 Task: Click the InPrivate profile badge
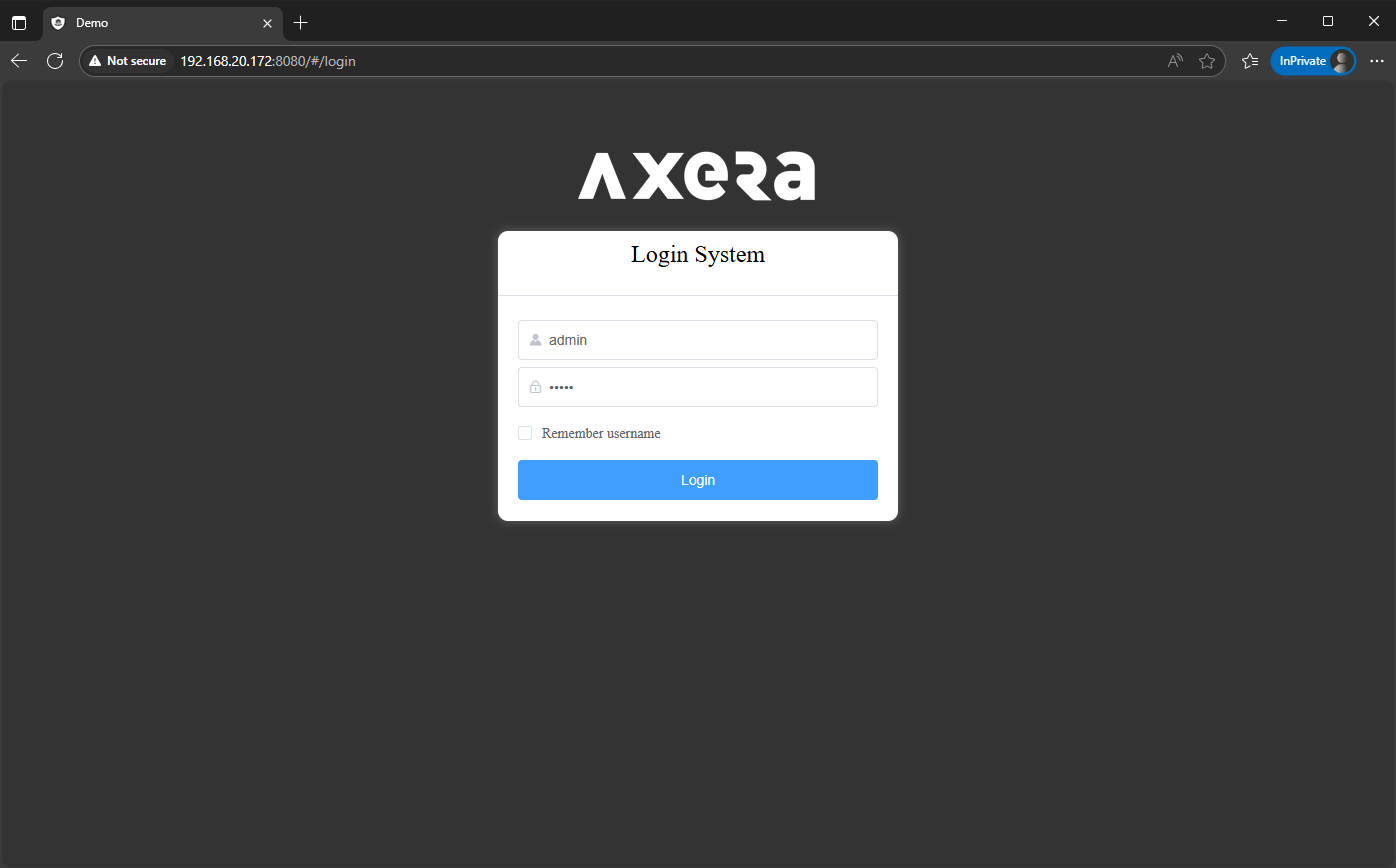point(1313,61)
